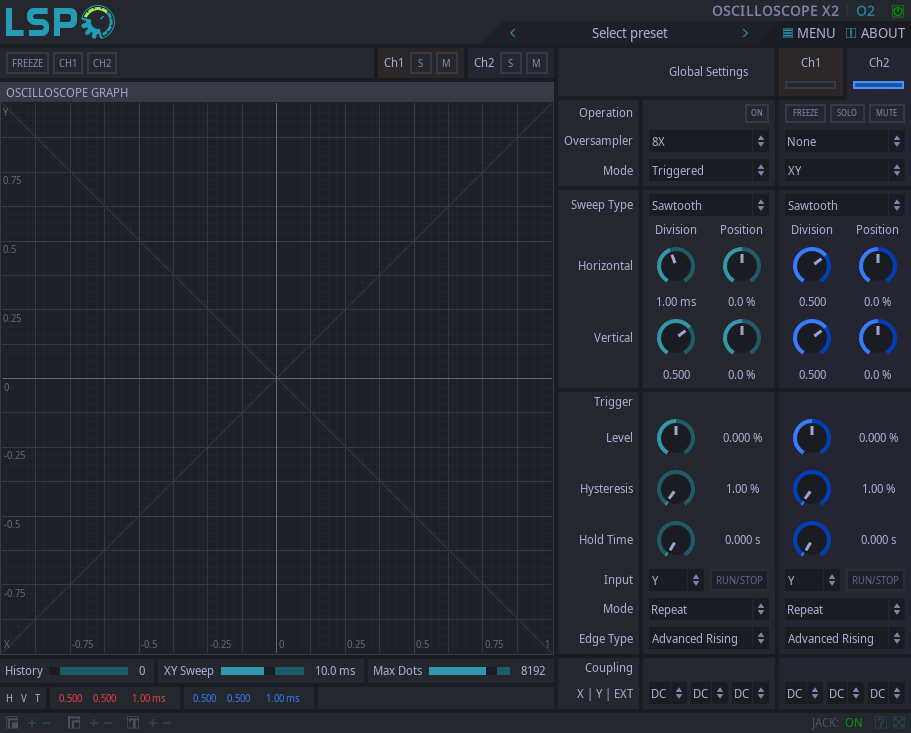Go to the previous preset arrow
911x733 pixels.
[513, 33]
